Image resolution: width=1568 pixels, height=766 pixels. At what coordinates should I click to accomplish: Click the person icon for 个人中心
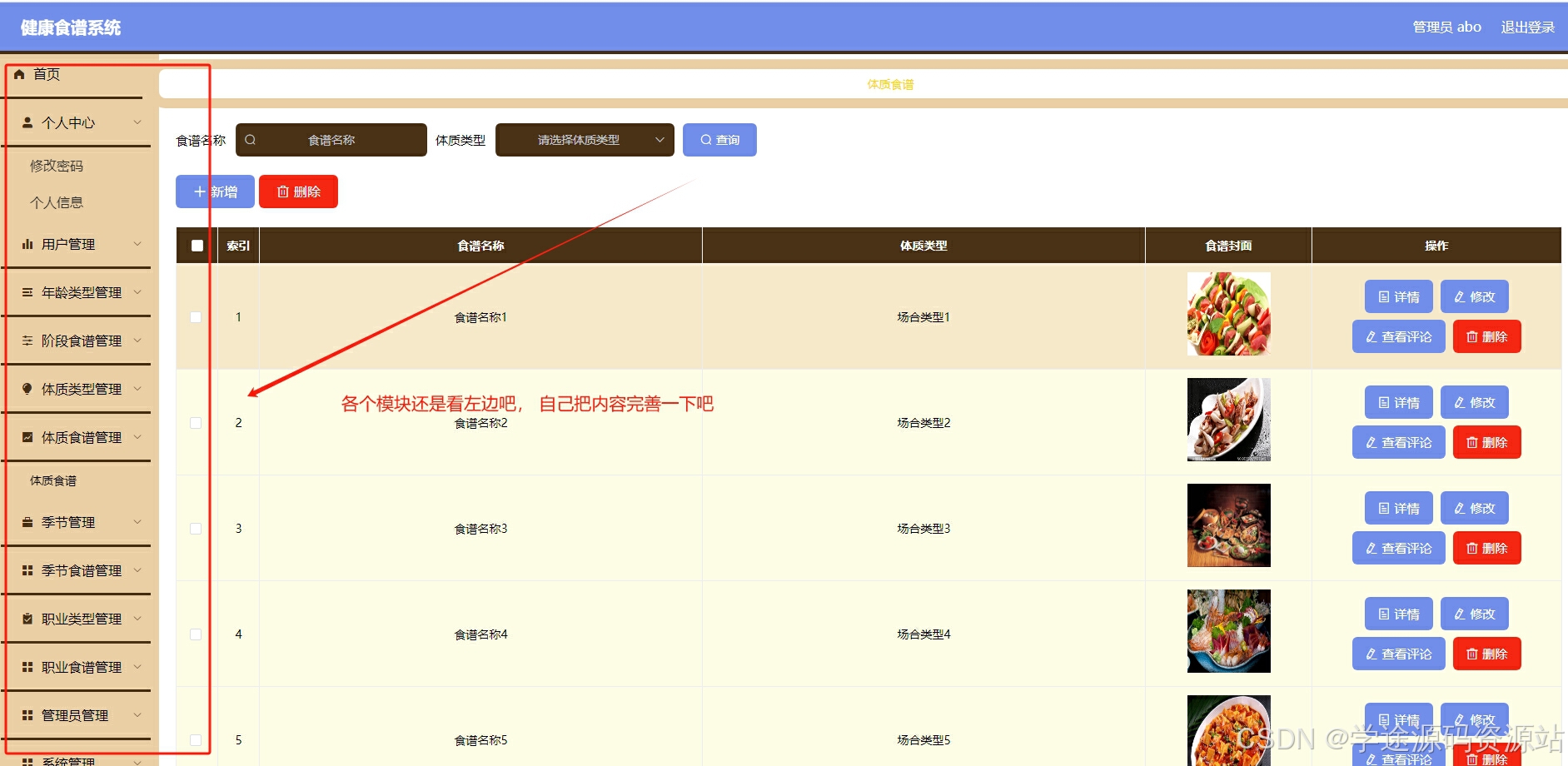click(27, 122)
